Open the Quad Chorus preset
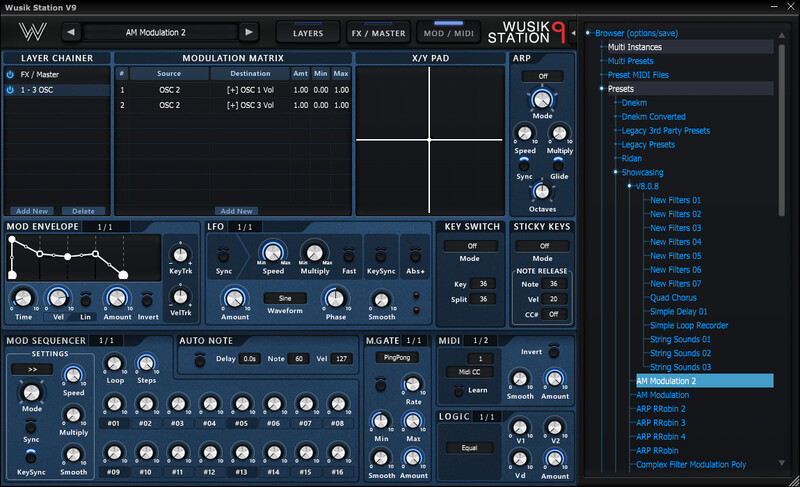The width and height of the screenshot is (800, 487). tap(673, 297)
